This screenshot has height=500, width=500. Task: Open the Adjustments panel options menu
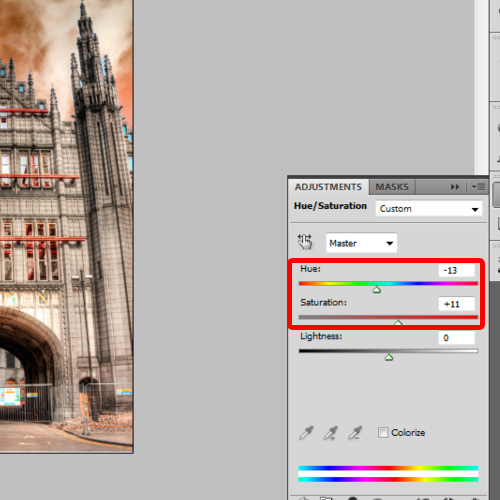[478, 187]
